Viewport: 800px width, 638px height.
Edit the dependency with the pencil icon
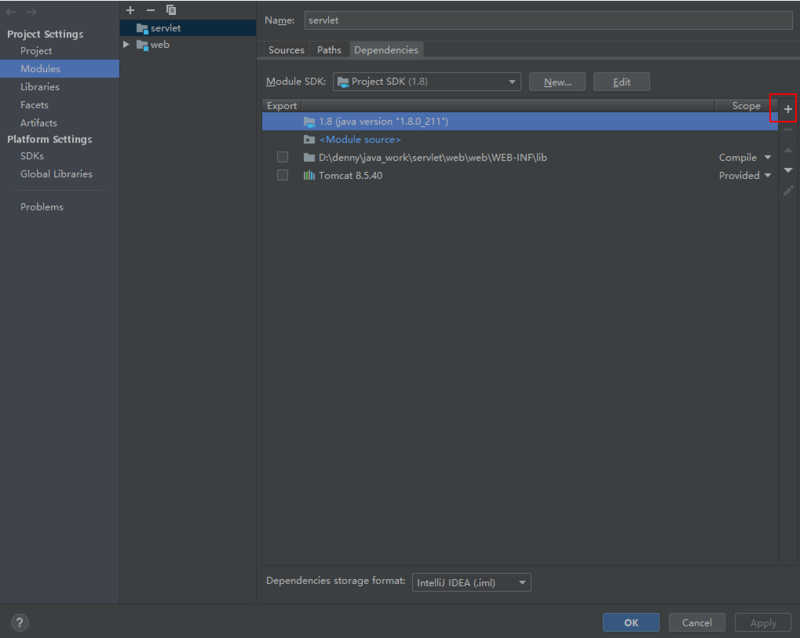(x=788, y=190)
